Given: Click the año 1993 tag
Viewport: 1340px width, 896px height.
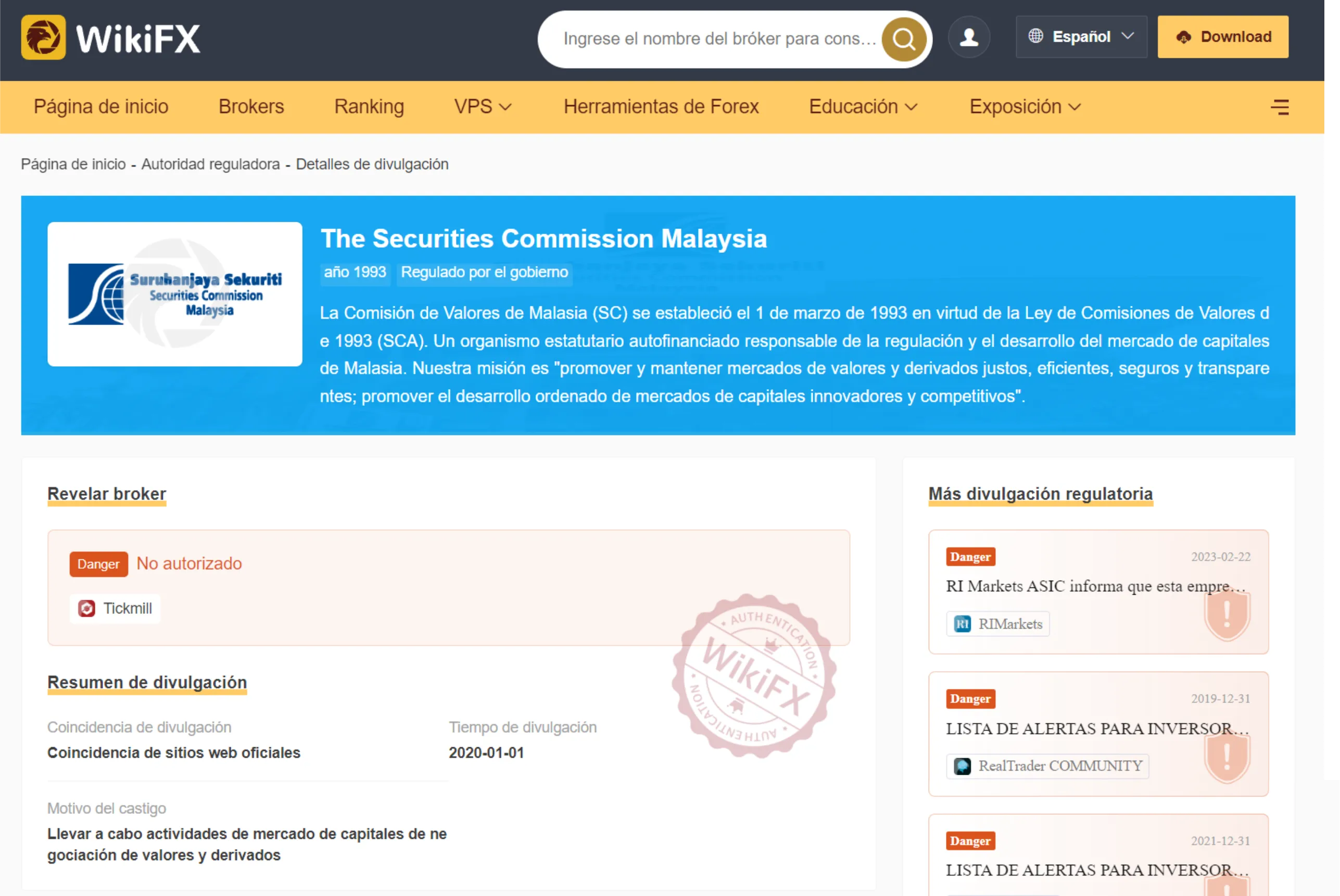Looking at the screenshot, I should coord(355,273).
